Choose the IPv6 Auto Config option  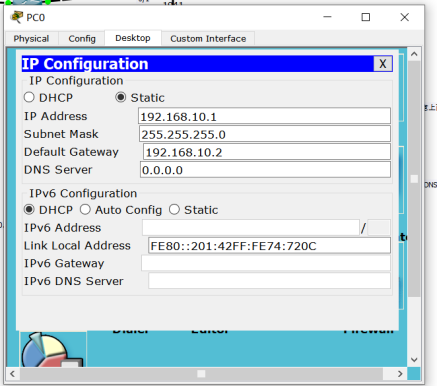coord(85,210)
